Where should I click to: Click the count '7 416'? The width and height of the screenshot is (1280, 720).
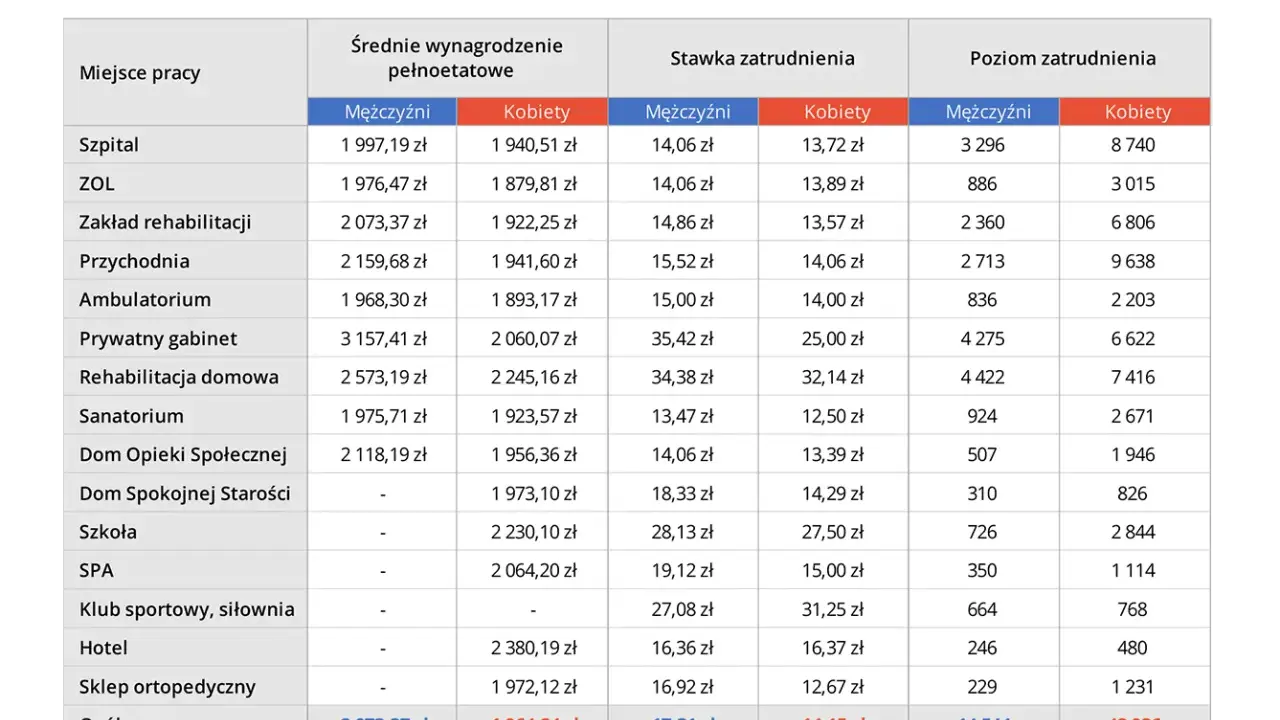[1133, 377]
